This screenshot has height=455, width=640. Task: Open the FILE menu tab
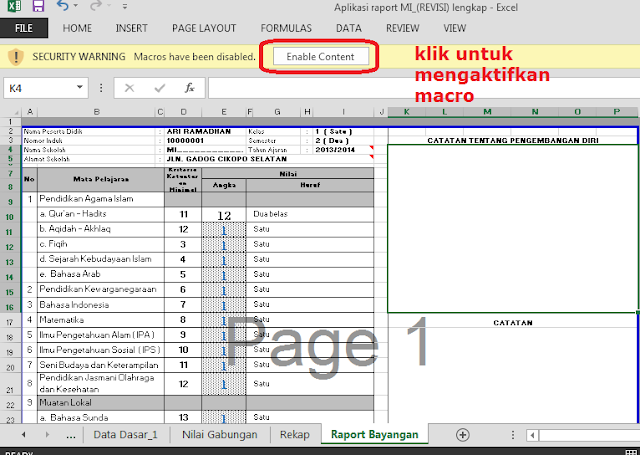(x=24, y=28)
